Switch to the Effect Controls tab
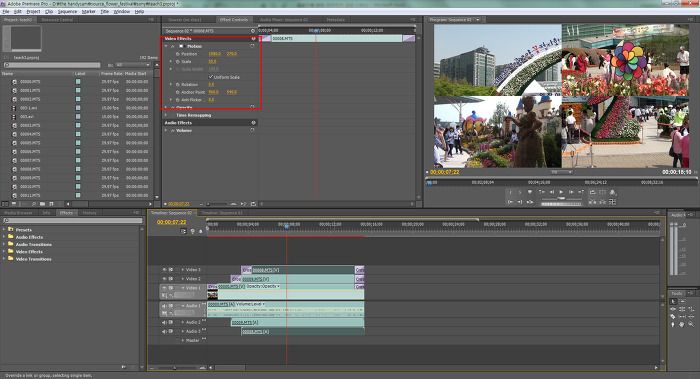 point(233,20)
